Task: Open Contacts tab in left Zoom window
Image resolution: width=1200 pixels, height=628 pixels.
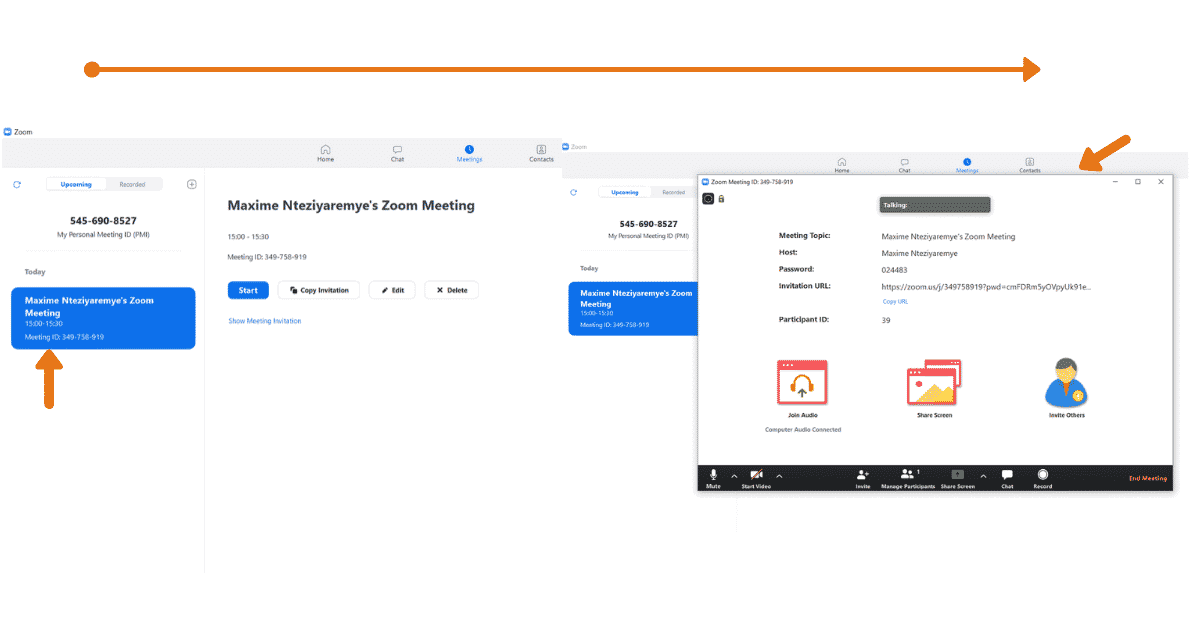Action: click(541, 153)
